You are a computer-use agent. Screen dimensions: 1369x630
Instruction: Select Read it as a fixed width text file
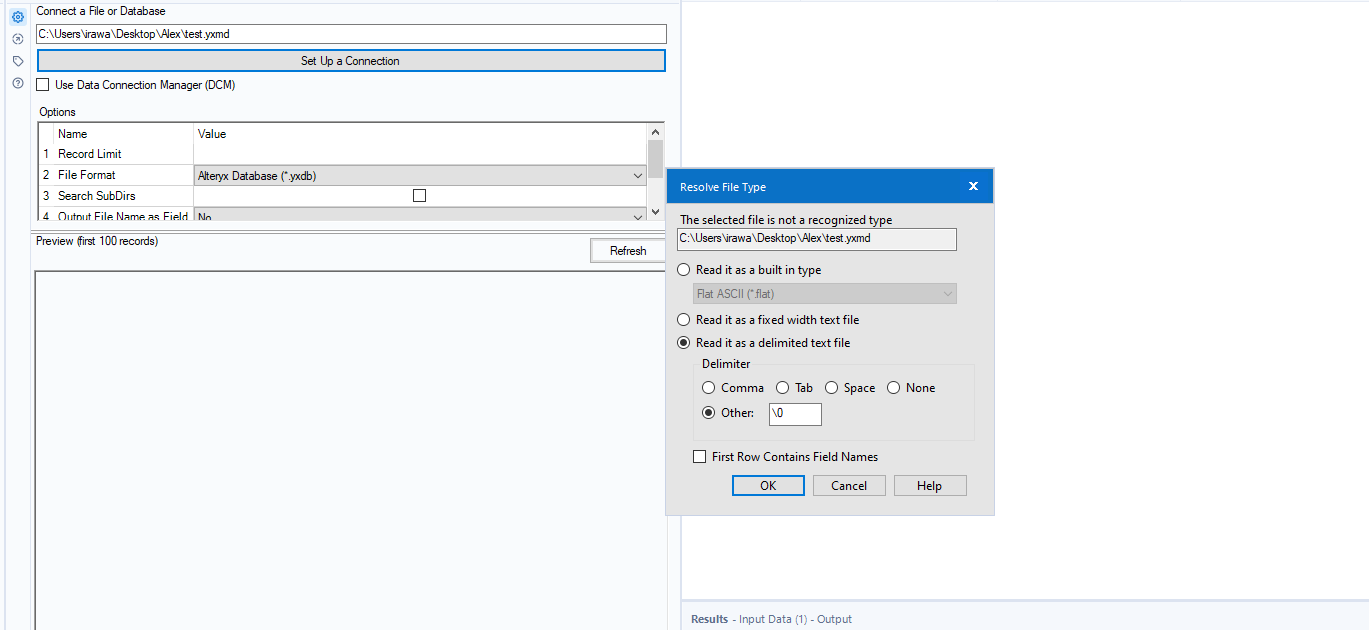click(682, 320)
